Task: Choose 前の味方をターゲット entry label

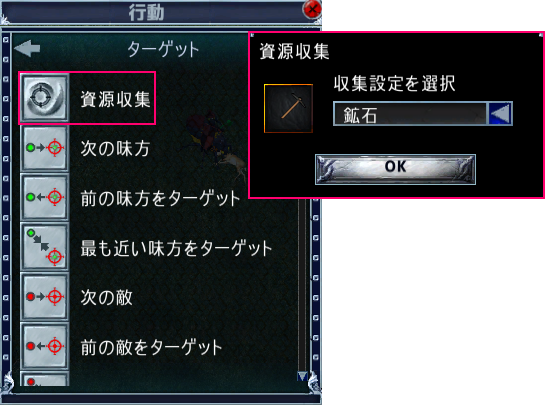Action: click(x=160, y=199)
